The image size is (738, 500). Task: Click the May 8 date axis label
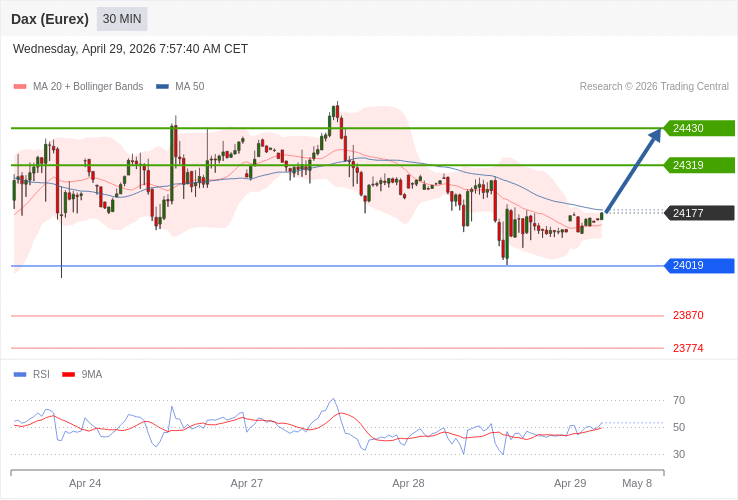pos(637,483)
